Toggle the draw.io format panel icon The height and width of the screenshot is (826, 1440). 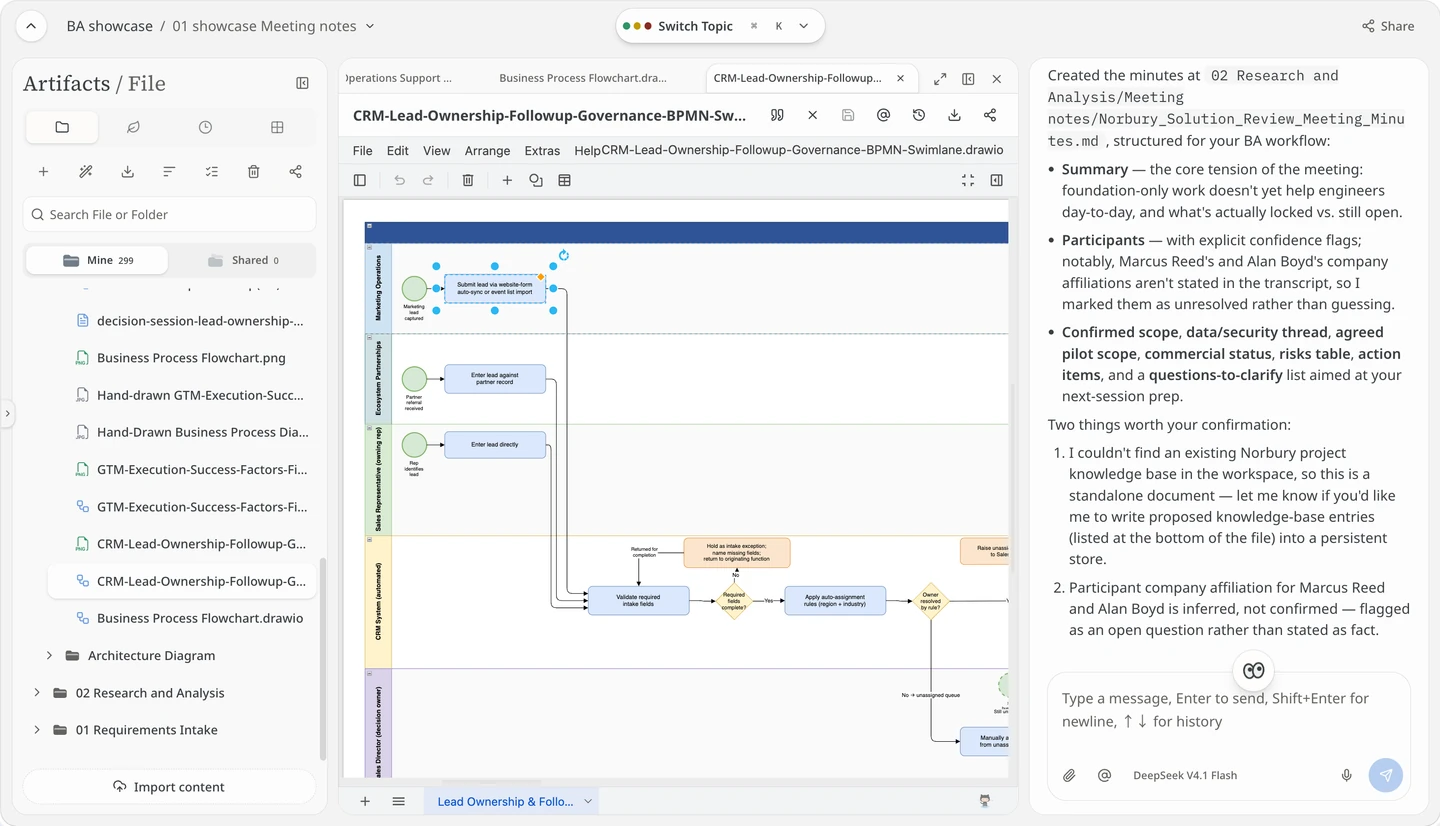[996, 180]
